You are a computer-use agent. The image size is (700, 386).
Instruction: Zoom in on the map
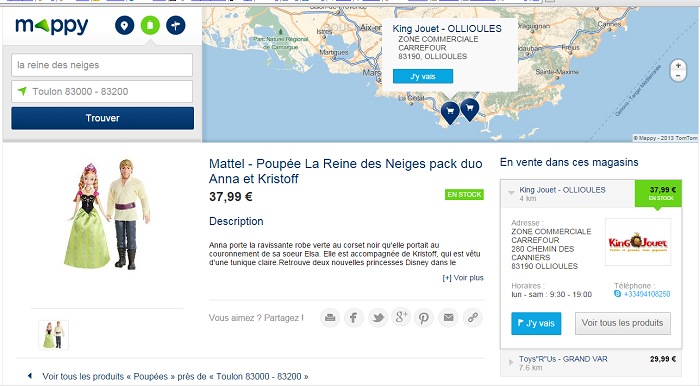tap(678, 66)
